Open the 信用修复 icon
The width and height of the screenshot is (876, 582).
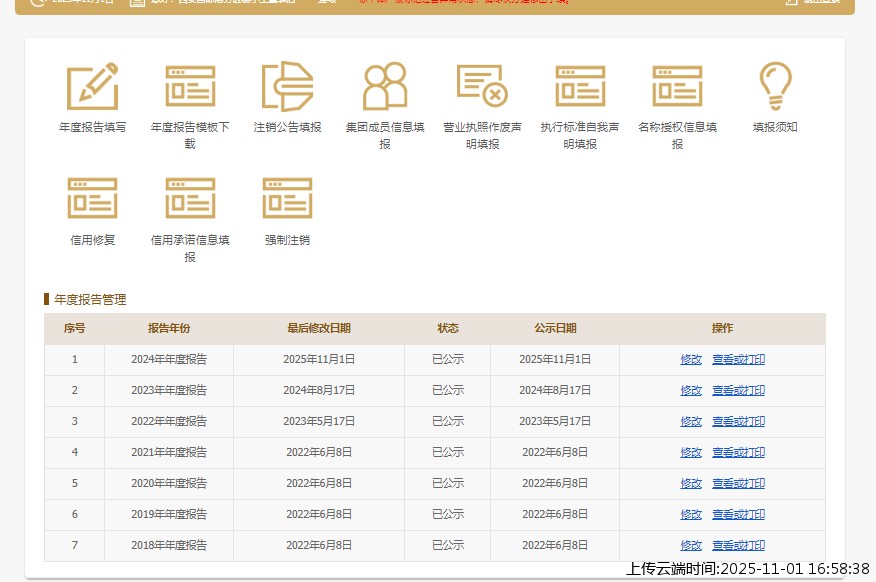tap(92, 199)
